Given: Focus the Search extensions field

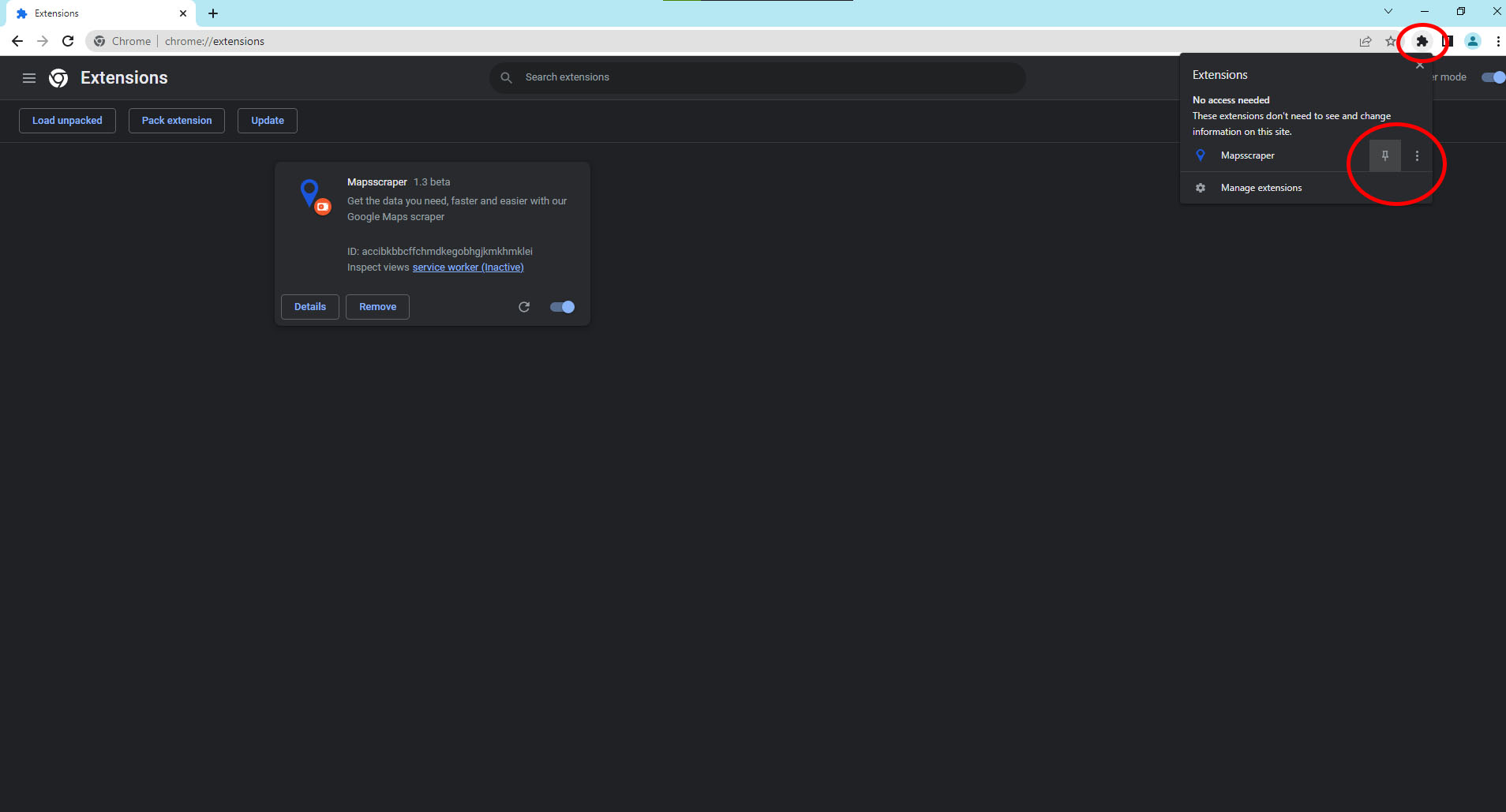Looking at the screenshot, I should click(758, 77).
